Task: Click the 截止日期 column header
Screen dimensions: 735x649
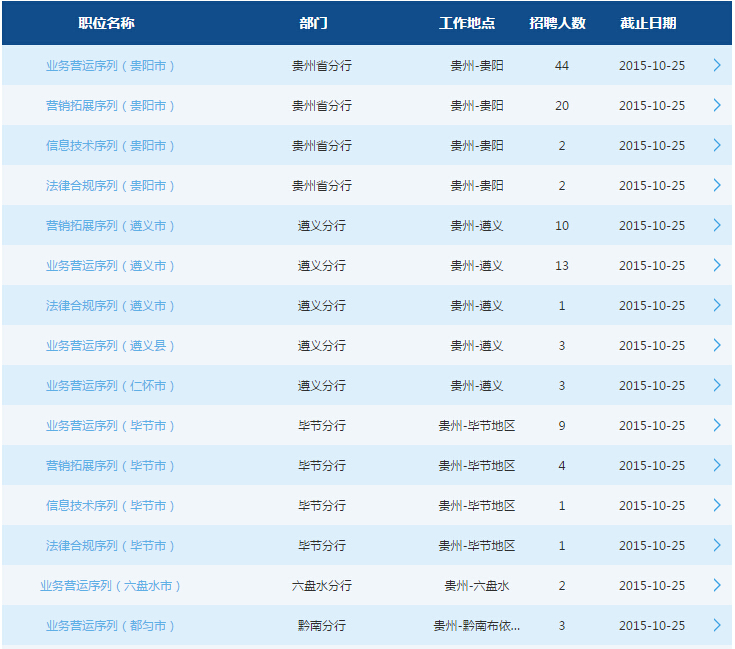Action: click(648, 23)
